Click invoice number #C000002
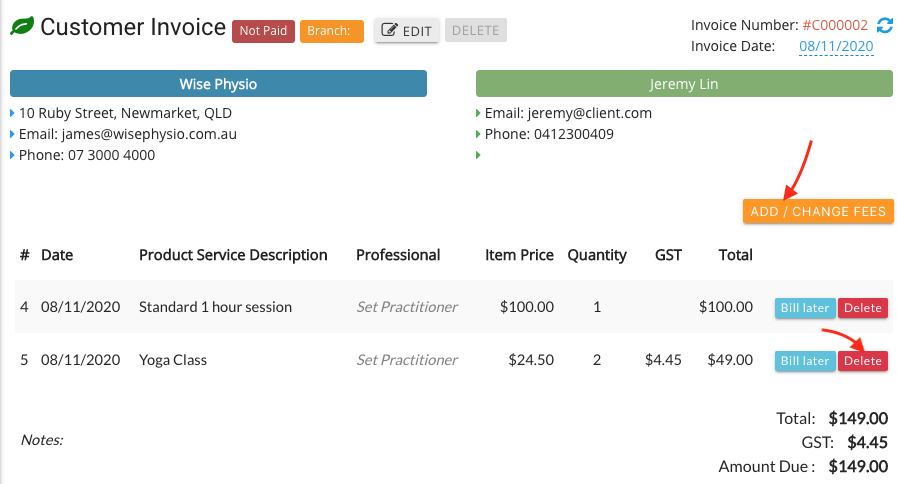Image resolution: width=897 pixels, height=484 pixels. click(x=835, y=25)
